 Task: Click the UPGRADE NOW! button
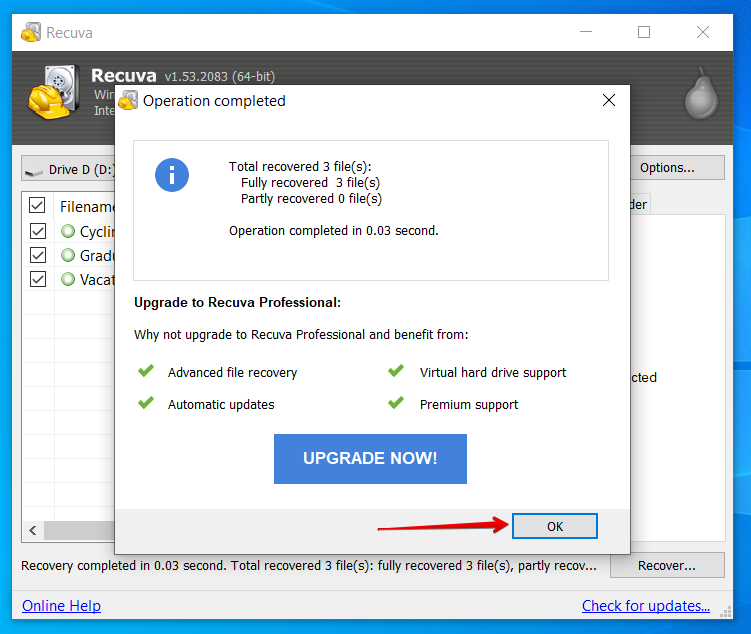370,459
